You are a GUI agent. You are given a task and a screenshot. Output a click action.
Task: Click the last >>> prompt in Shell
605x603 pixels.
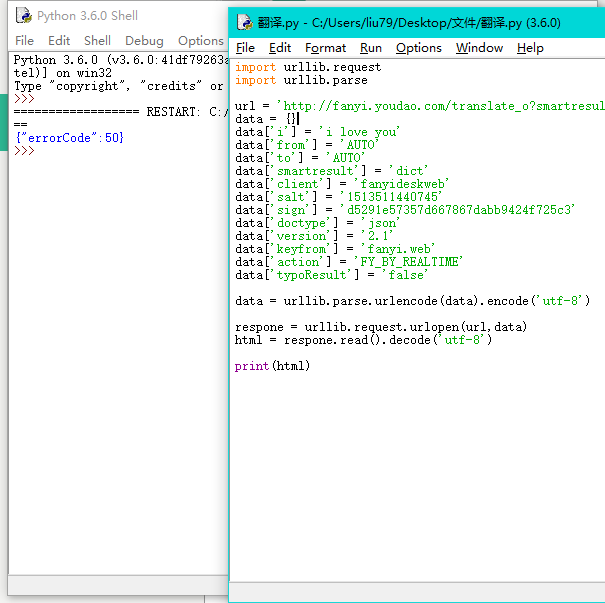25,151
